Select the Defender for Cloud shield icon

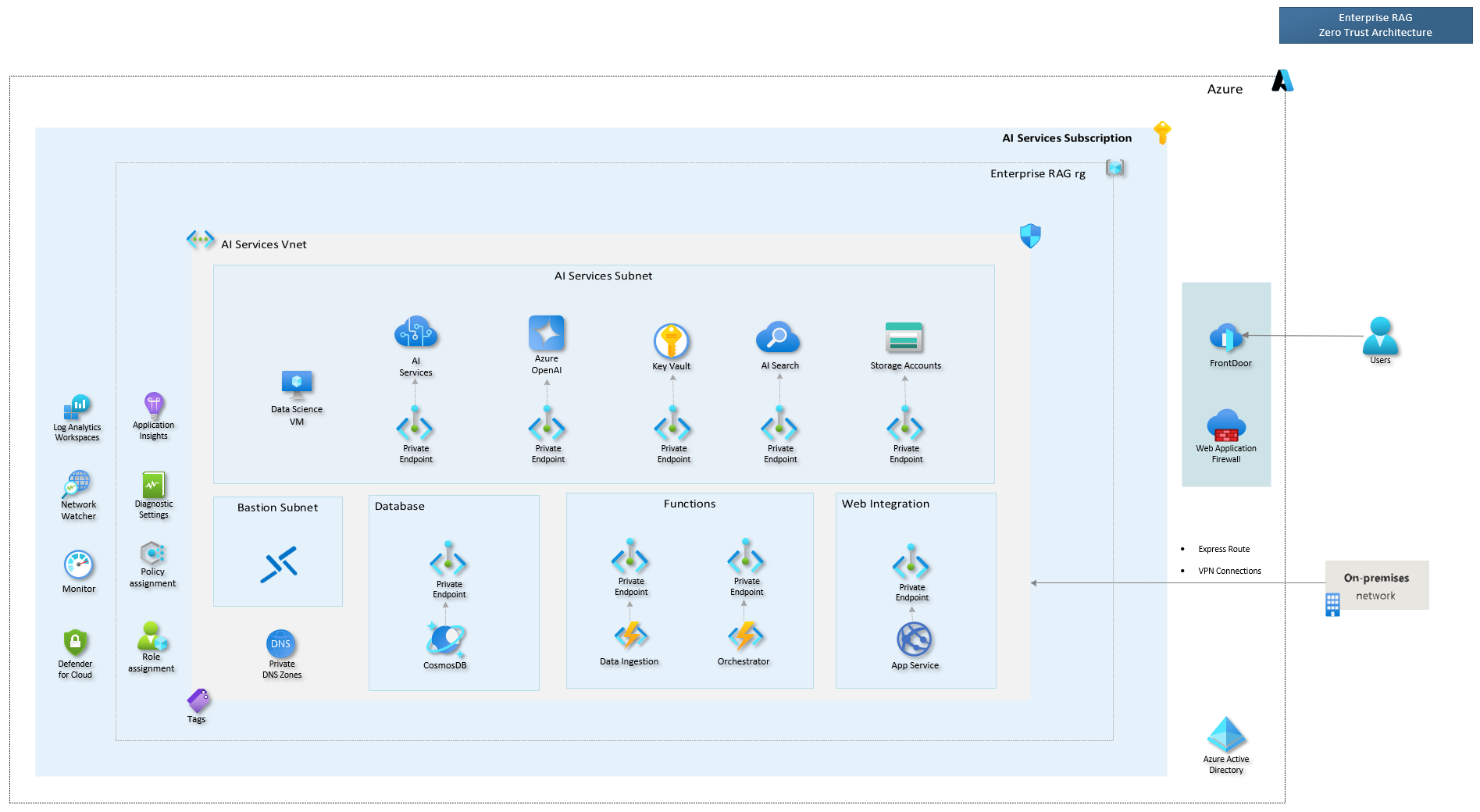tap(75, 643)
